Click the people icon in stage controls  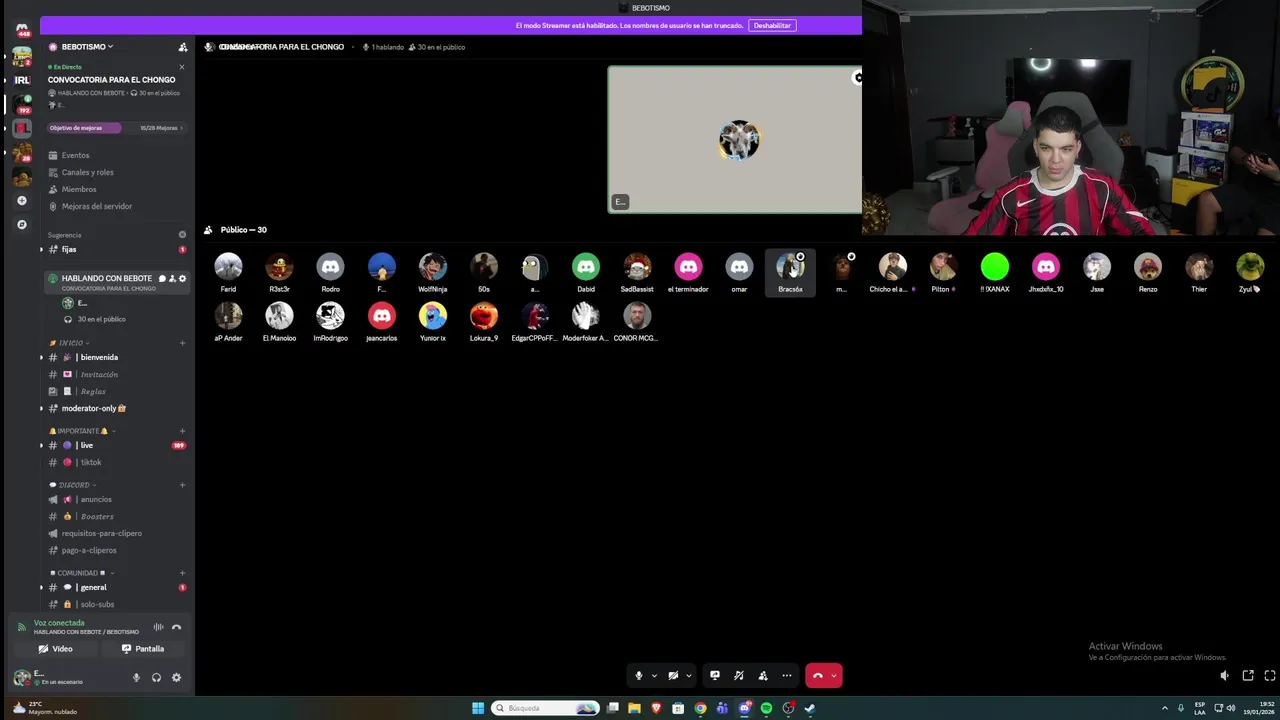pyautogui.click(x=763, y=675)
